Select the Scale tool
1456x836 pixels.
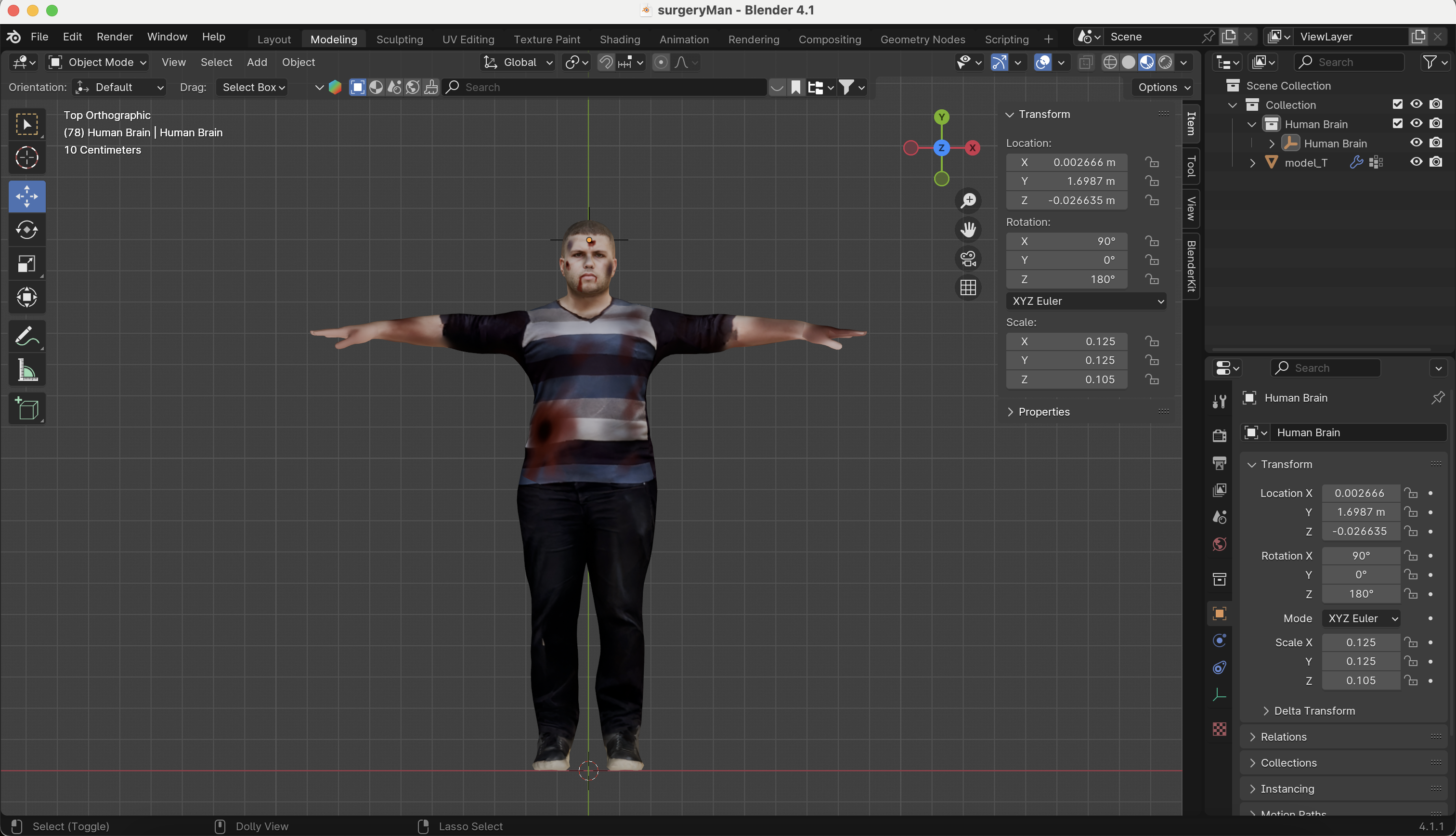coord(26,263)
